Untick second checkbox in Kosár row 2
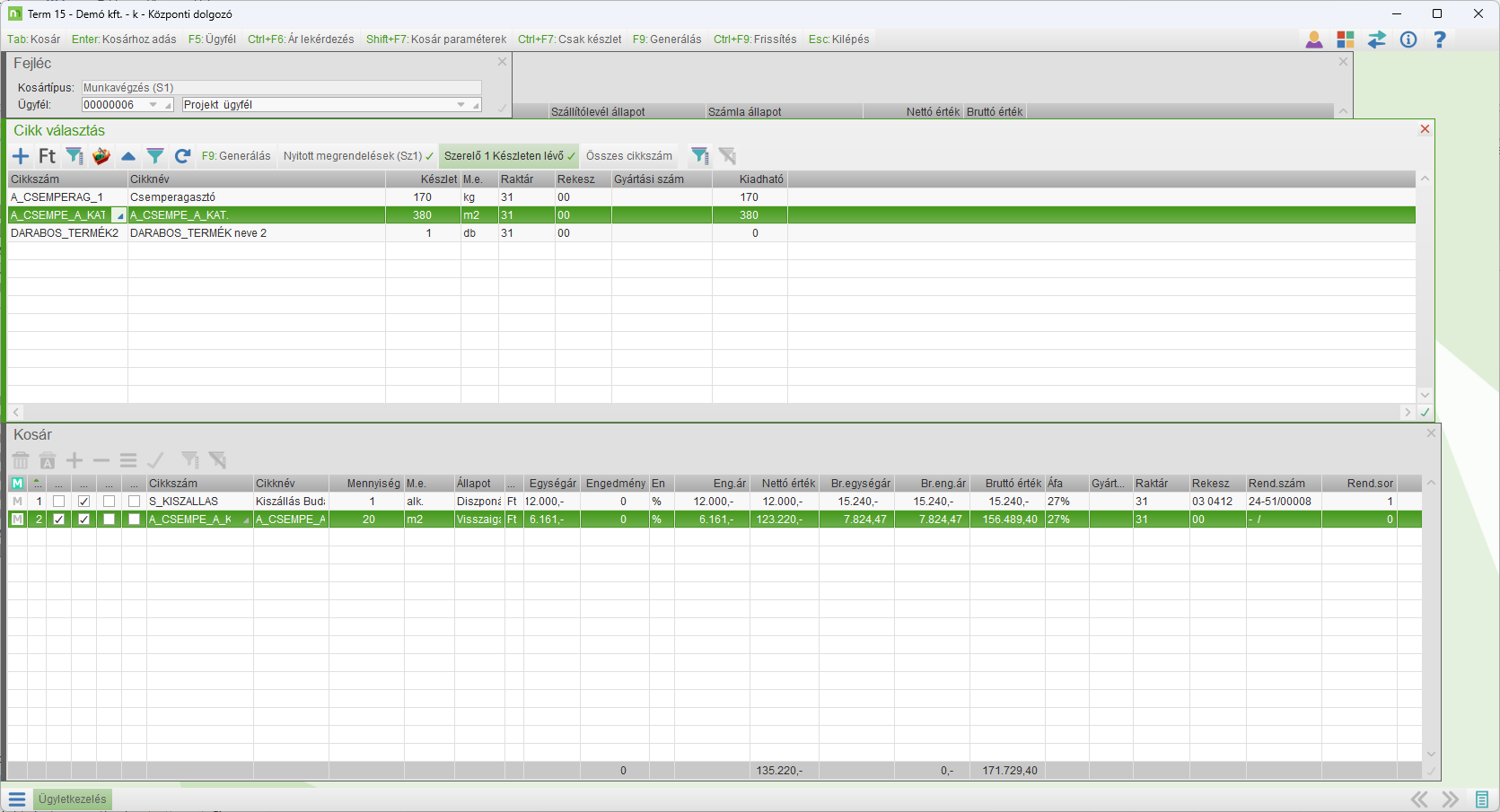The image size is (1500, 812). (84, 520)
